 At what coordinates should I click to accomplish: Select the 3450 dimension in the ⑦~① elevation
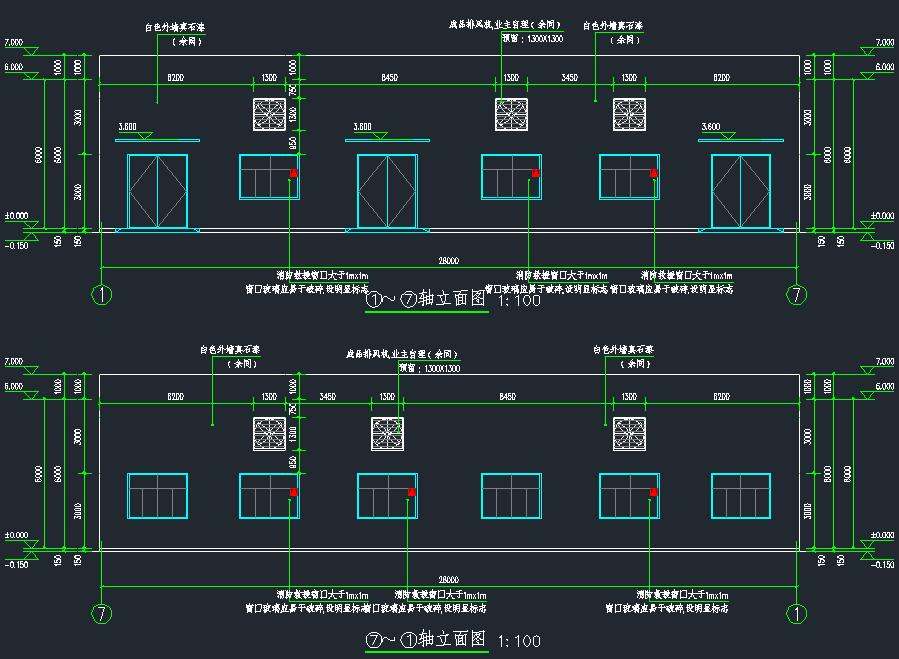pyautogui.click(x=327, y=396)
